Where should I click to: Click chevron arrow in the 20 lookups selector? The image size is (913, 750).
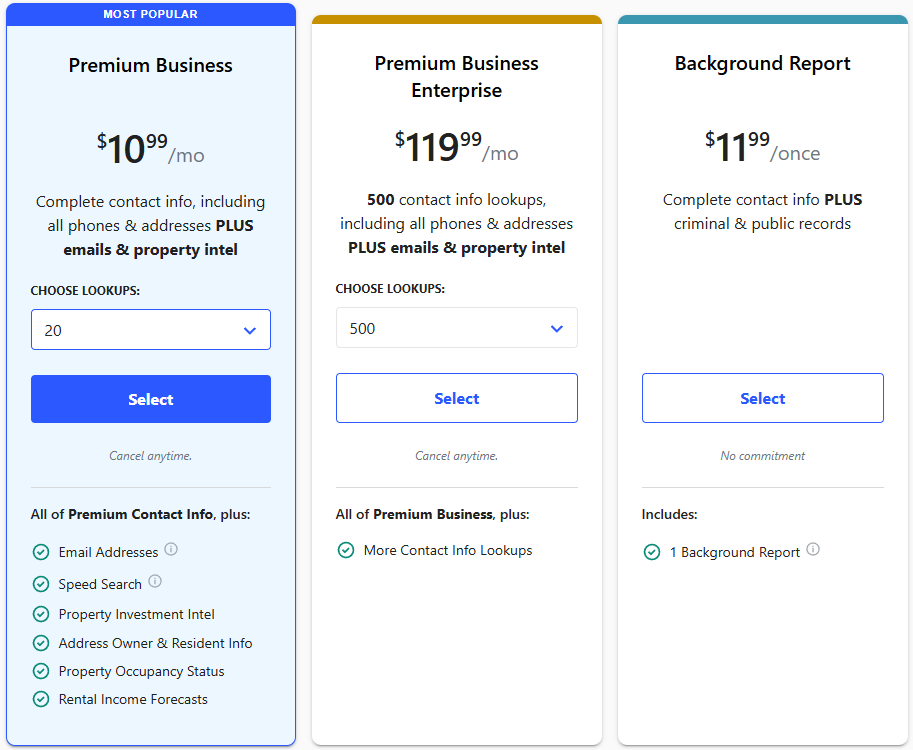tap(250, 331)
